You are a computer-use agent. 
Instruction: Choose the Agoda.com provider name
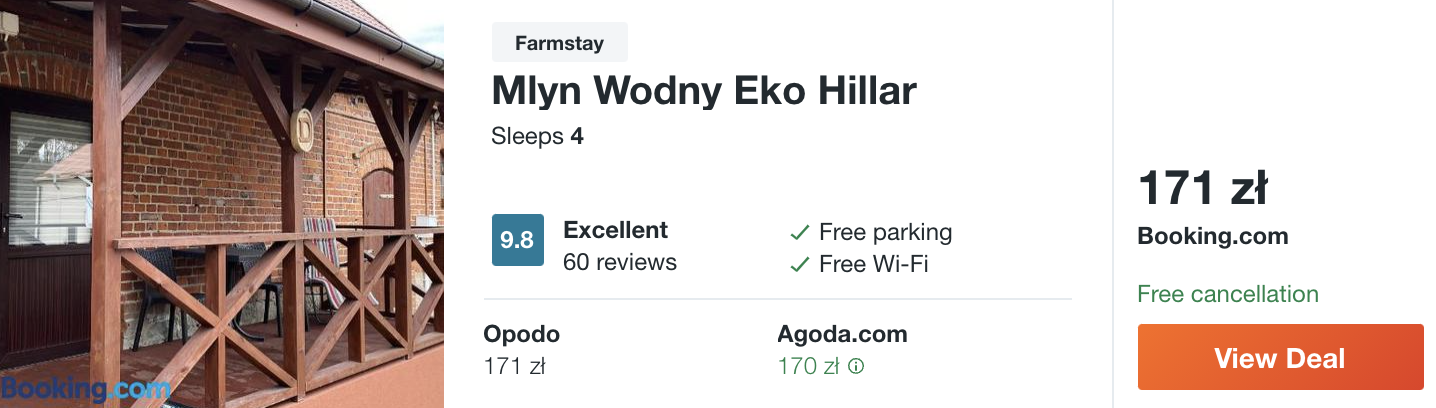(x=842, y=334)
